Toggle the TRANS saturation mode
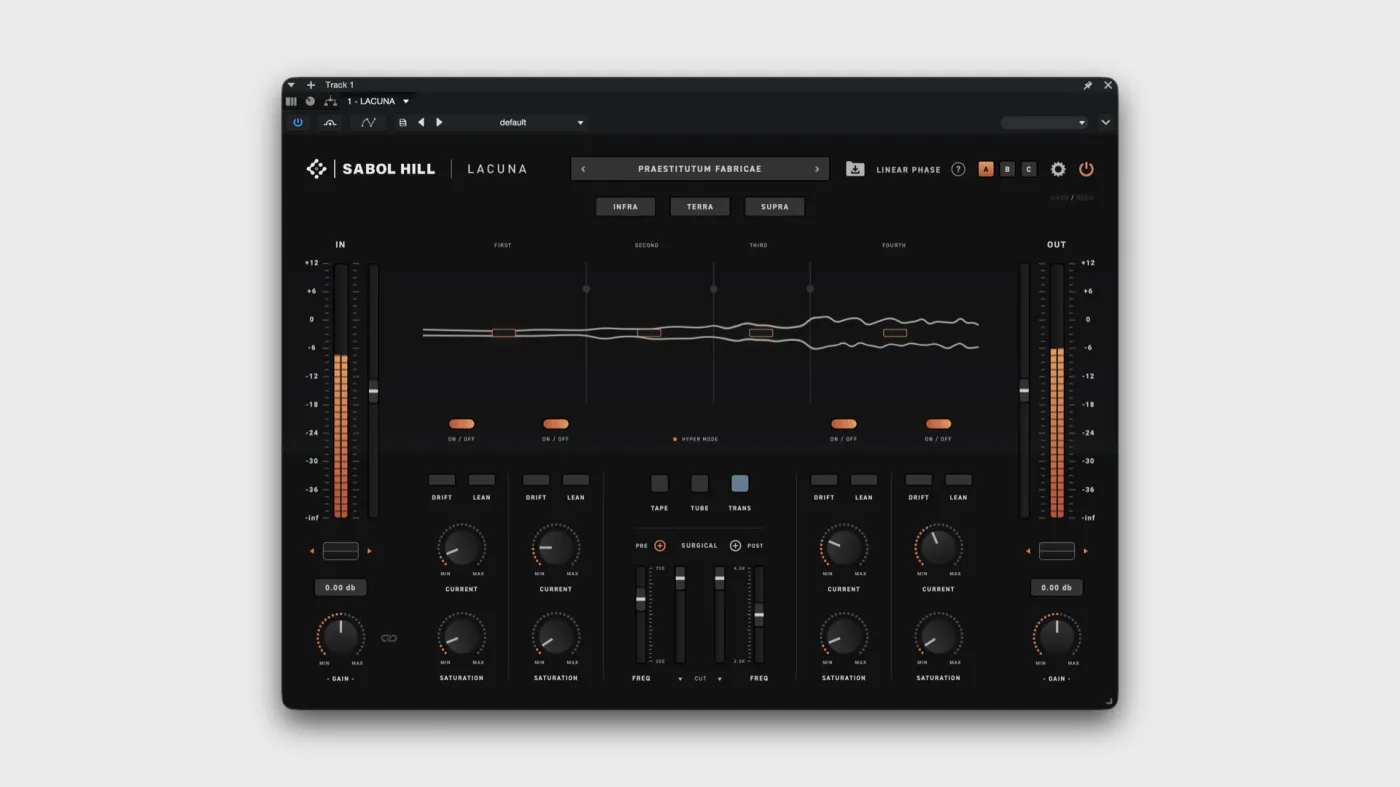This screenshot has width=1400, height=787. (740, 484)
